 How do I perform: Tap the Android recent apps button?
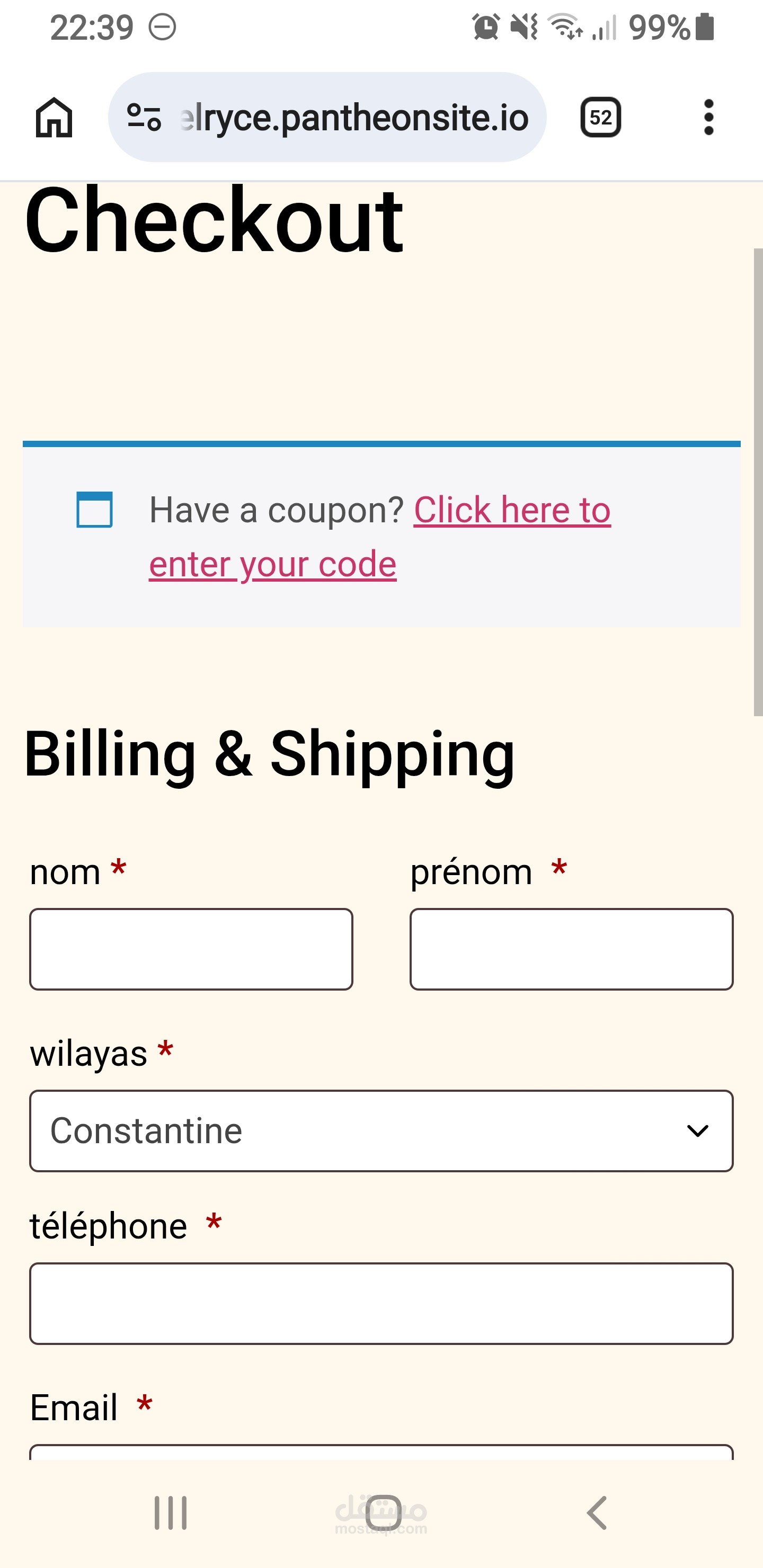(x=171, y=1512)
